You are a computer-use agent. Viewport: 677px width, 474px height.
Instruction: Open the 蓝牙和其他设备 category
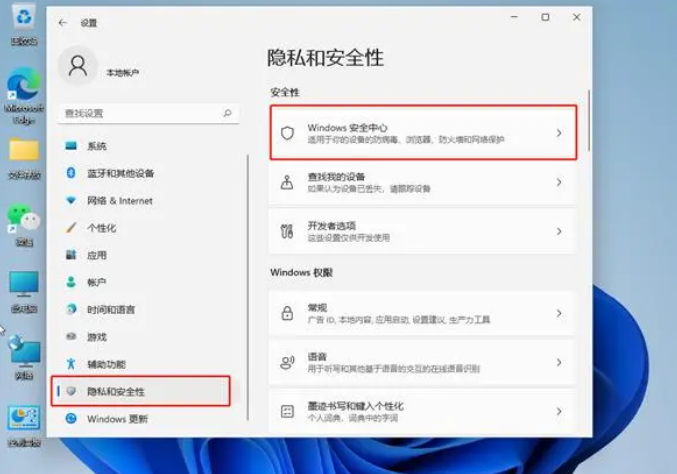[147, 173]
